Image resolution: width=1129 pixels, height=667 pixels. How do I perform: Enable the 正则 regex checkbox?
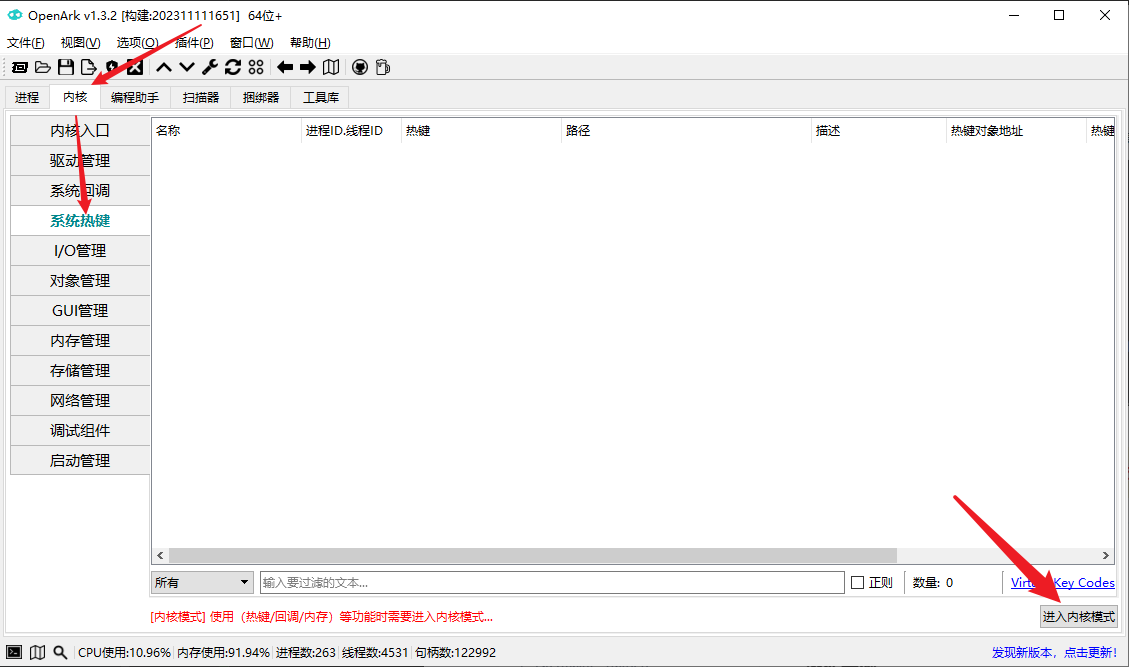tap(857, 582)
